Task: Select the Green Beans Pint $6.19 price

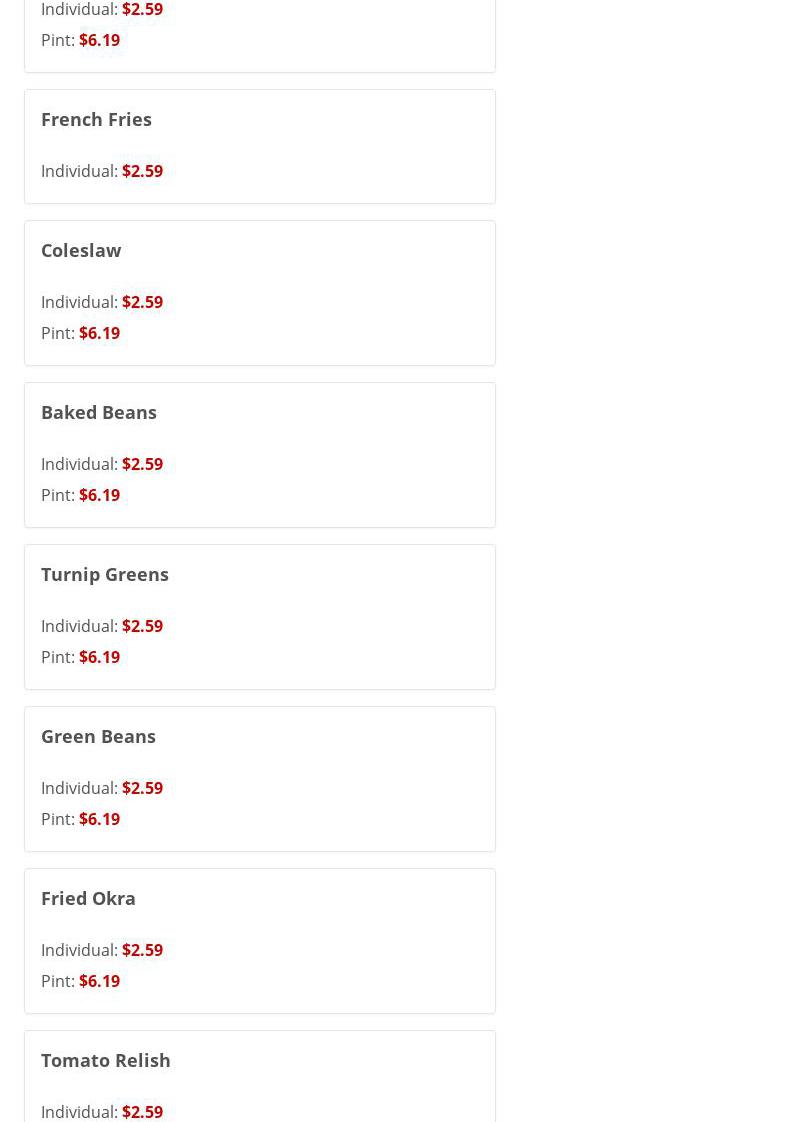Action: [x=99, y=819]
